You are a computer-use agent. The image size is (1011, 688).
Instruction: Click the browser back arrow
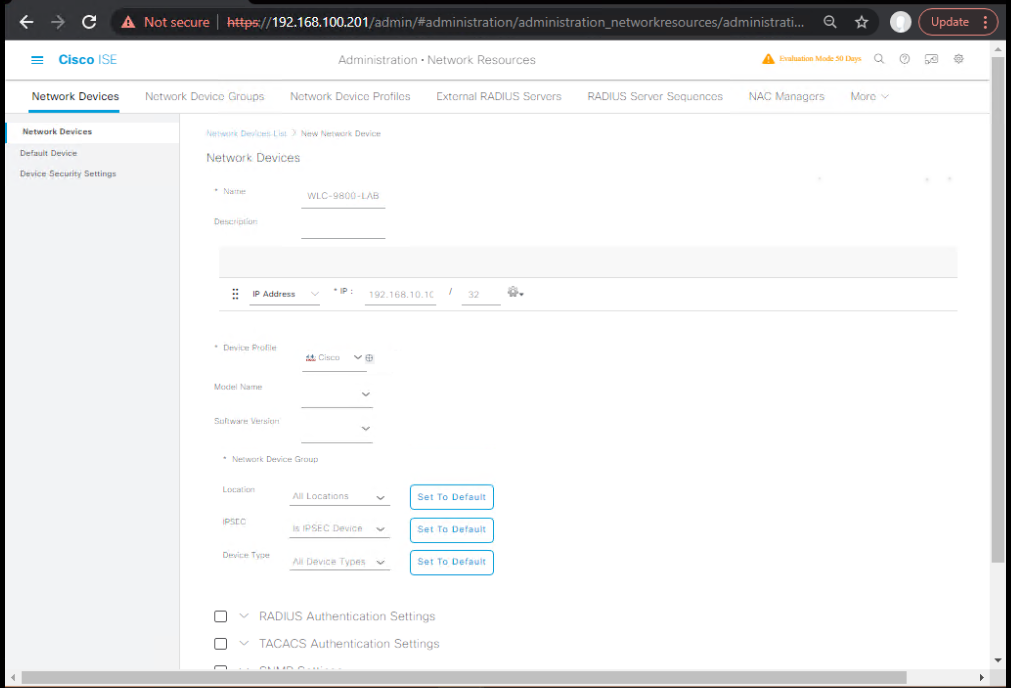[26, 22]
